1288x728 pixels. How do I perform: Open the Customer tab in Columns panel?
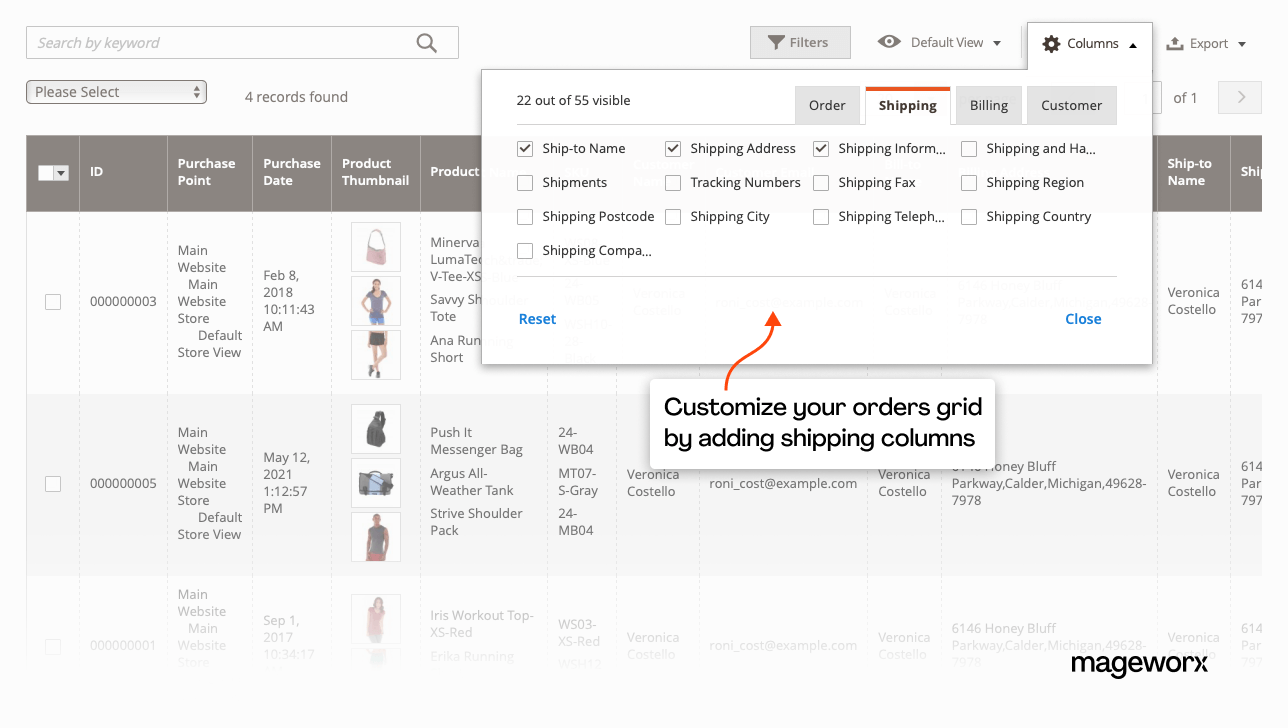[1071, 104]
